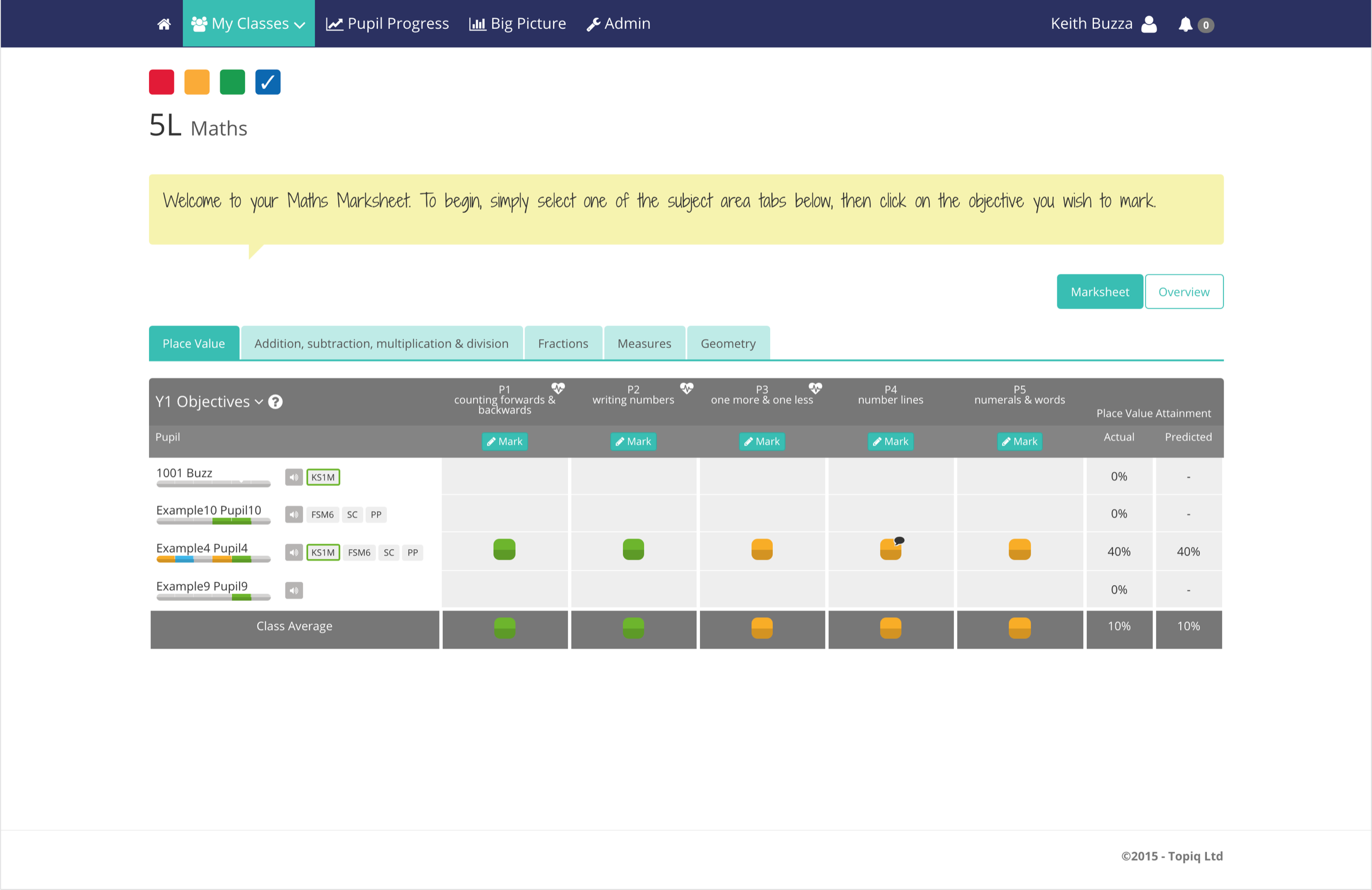Open the comment bubble on P4 mark

(x=899, y=541)
